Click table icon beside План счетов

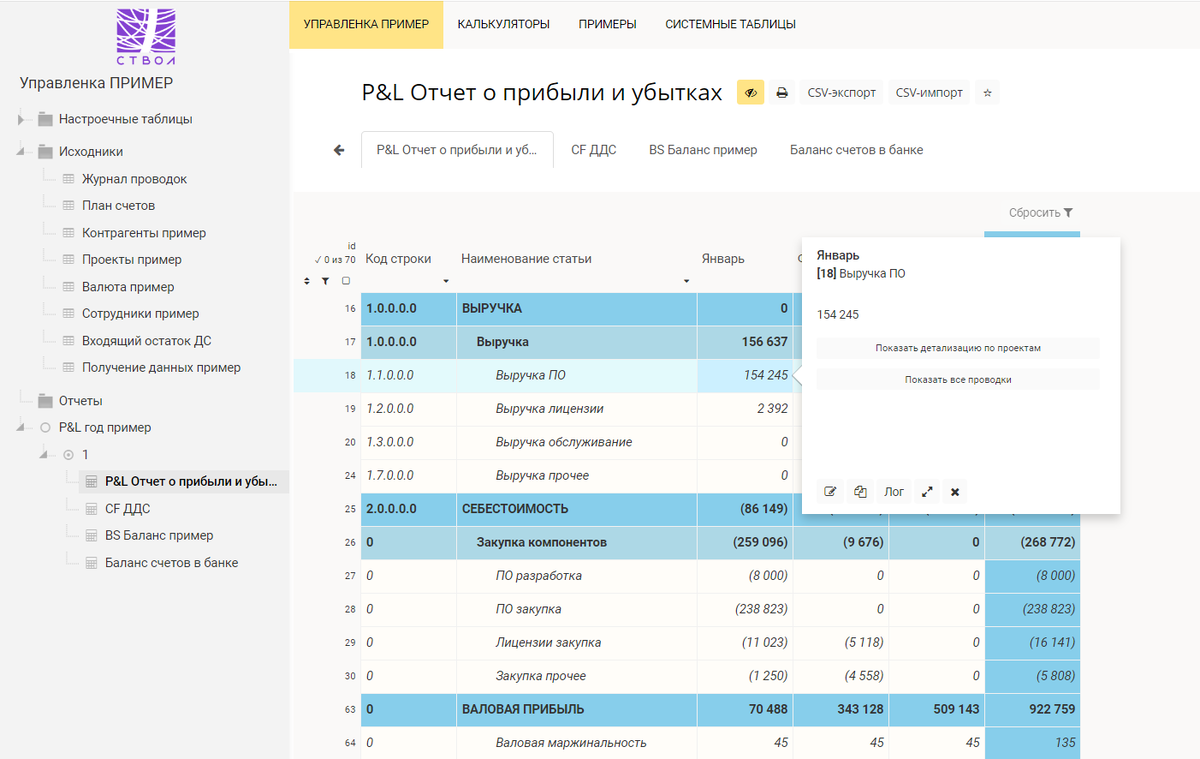tap(68, 206)
